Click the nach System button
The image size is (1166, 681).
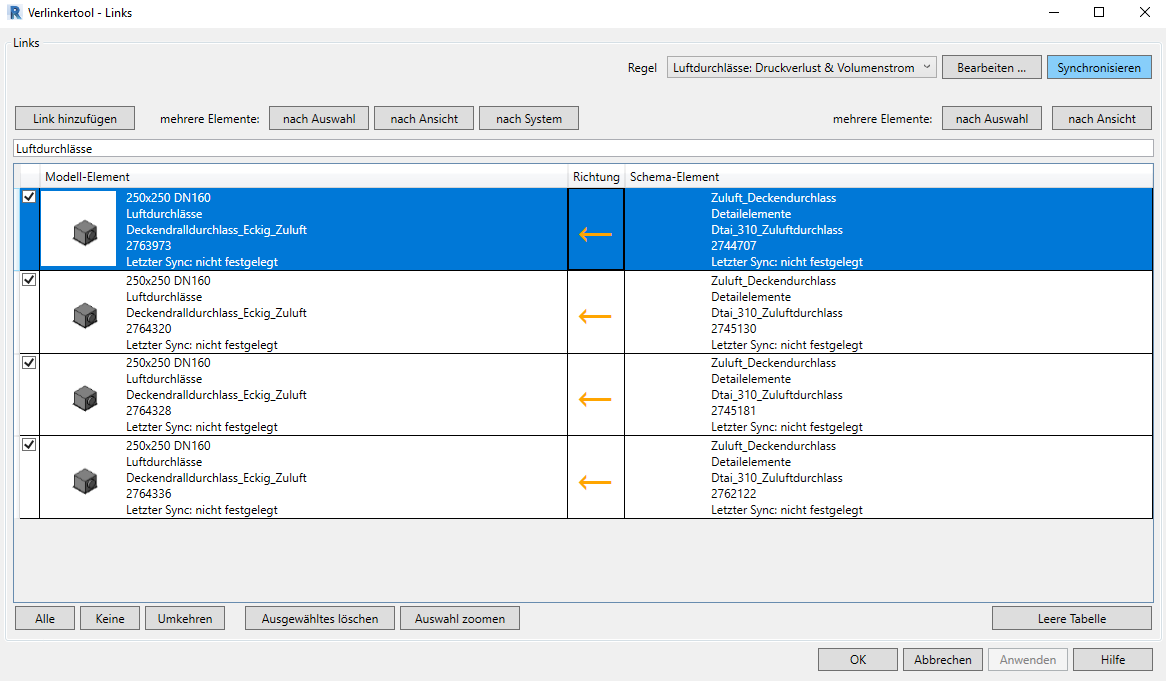[x=529, y=118]
